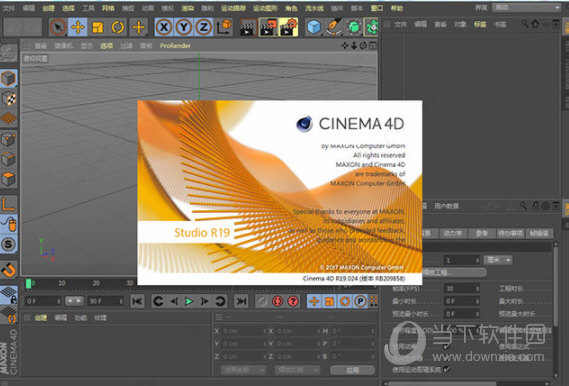Screen dimensions: 569x386
Task: Render the active view clapperboard icon
Action: coord(247,27)
